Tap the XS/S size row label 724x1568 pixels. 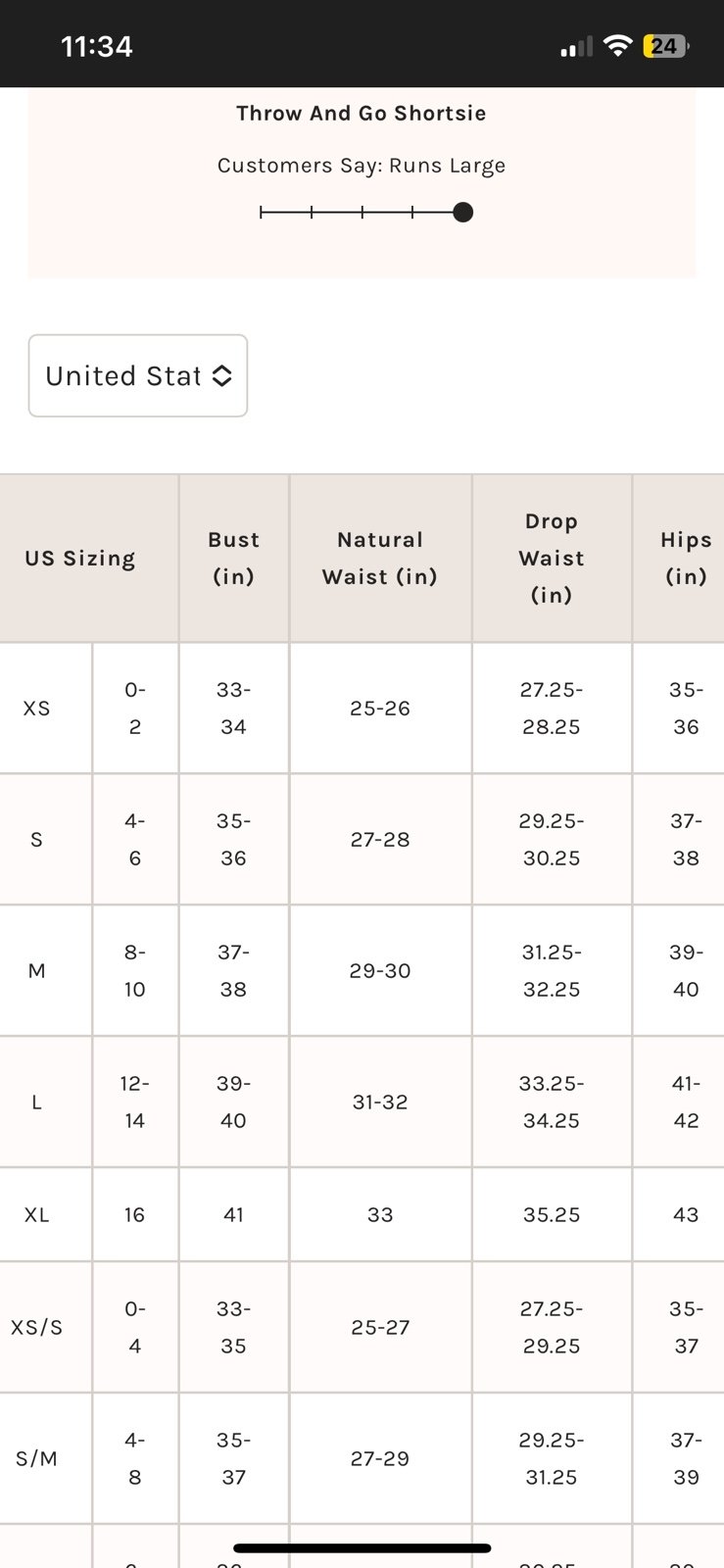[x=37, y=1328]
